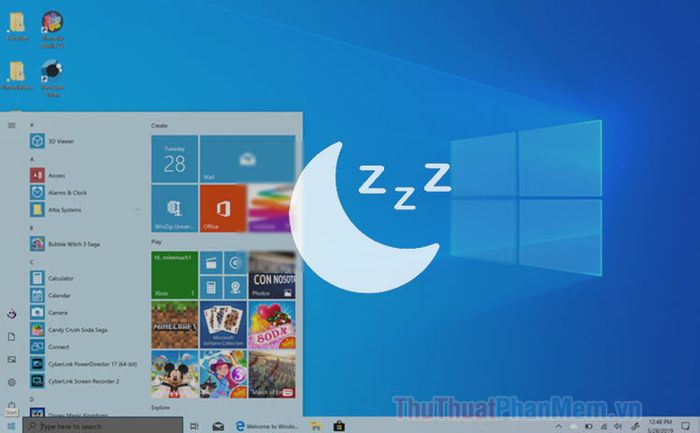Open the Tuesday 28 calendar tile
Viewport: 700px width, 433px height.
tap(175, 159)
